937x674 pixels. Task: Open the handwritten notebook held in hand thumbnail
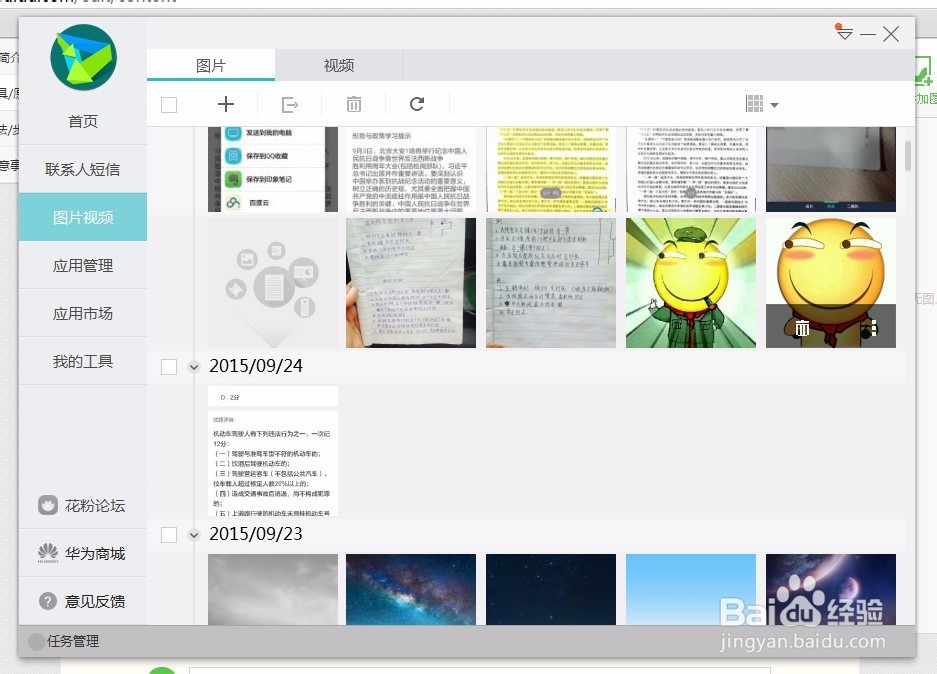(411, 283)
